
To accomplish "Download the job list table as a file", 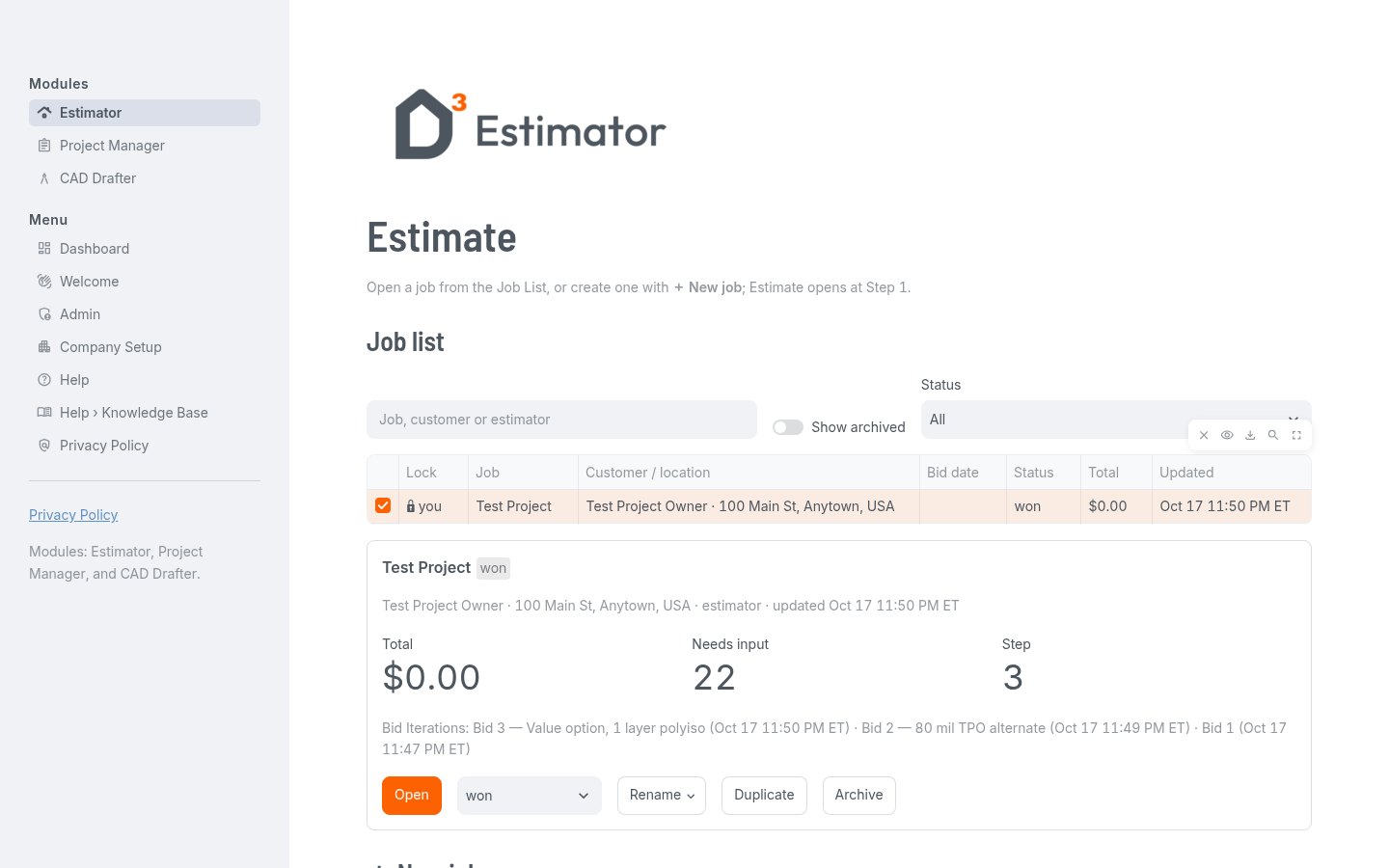I will click(x=1250, y=435).
